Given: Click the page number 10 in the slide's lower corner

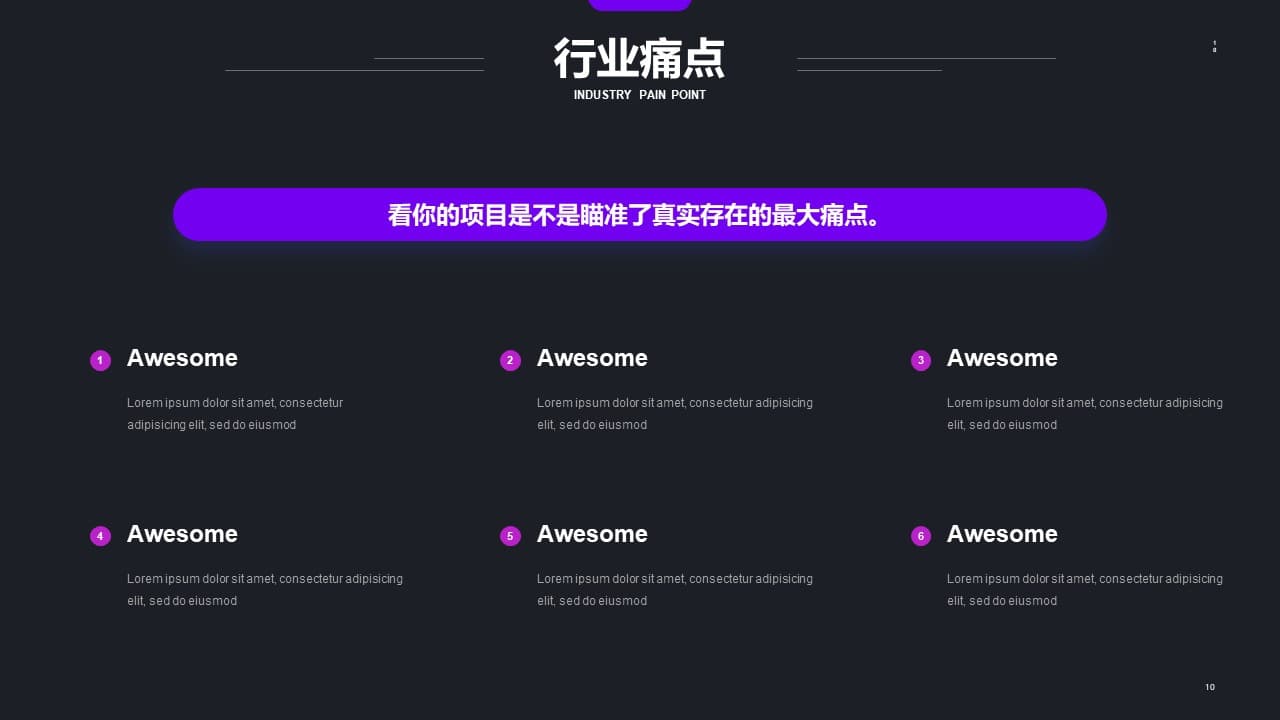Looking at the screenshot, I should pos(1210,687).
